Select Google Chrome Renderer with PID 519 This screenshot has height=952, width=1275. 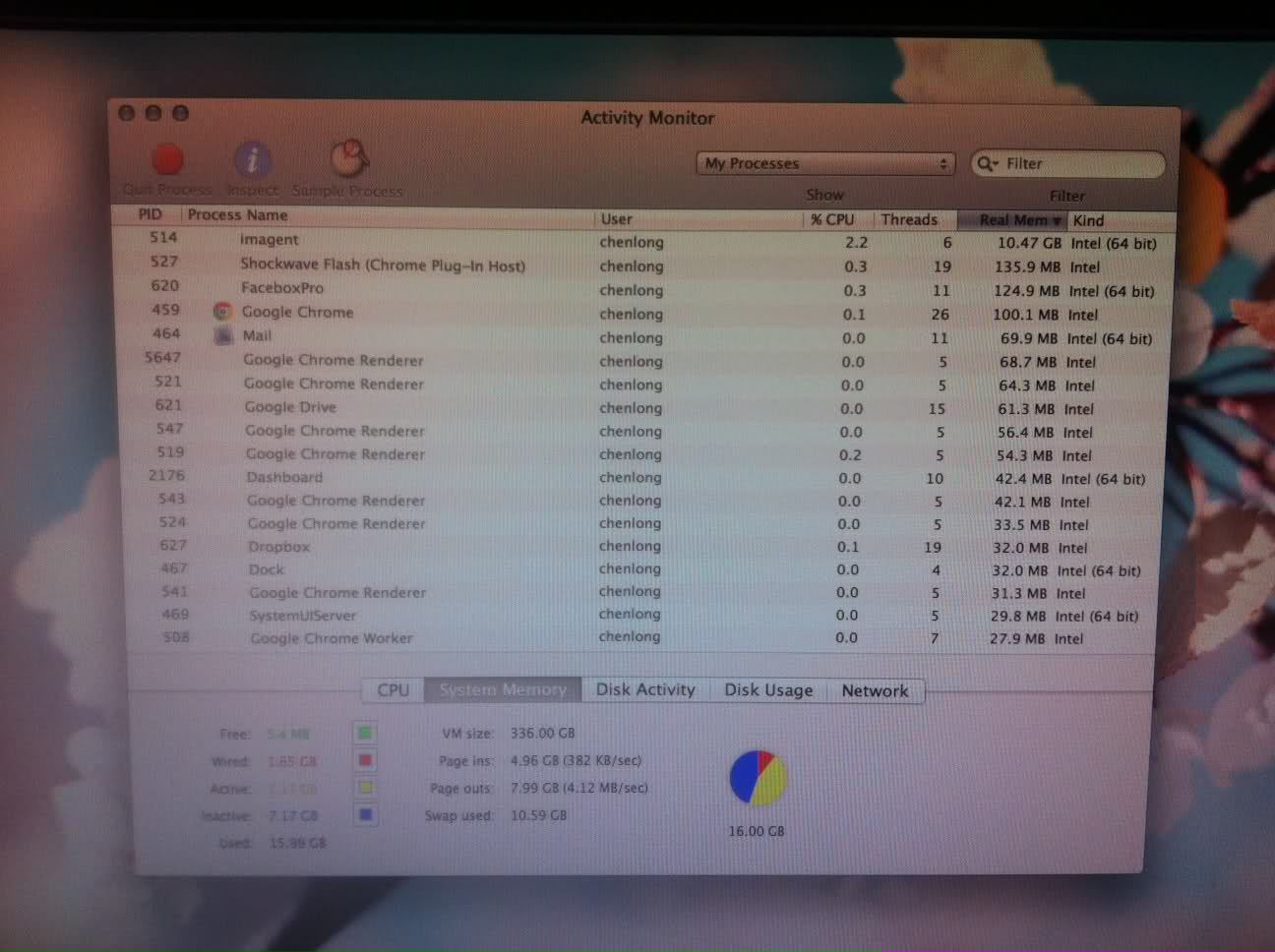[x=643, y=454]
